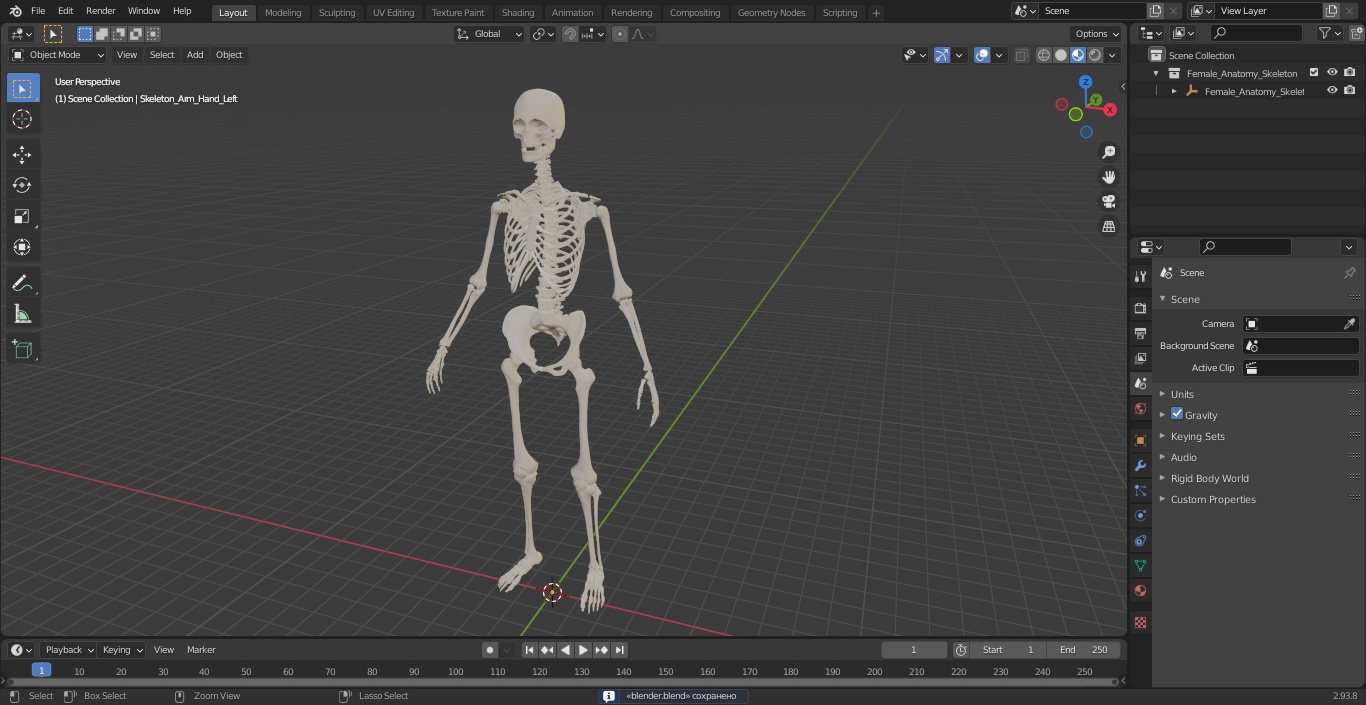Switch to rendered viewport shading

click(x=1095, y=55)
